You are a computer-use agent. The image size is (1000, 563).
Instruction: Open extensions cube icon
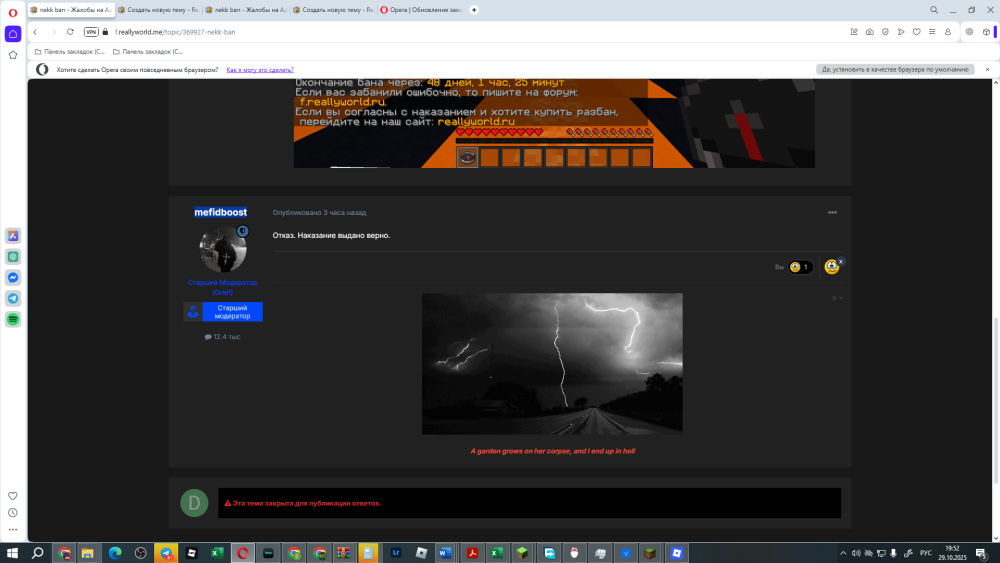click(986, 32)
